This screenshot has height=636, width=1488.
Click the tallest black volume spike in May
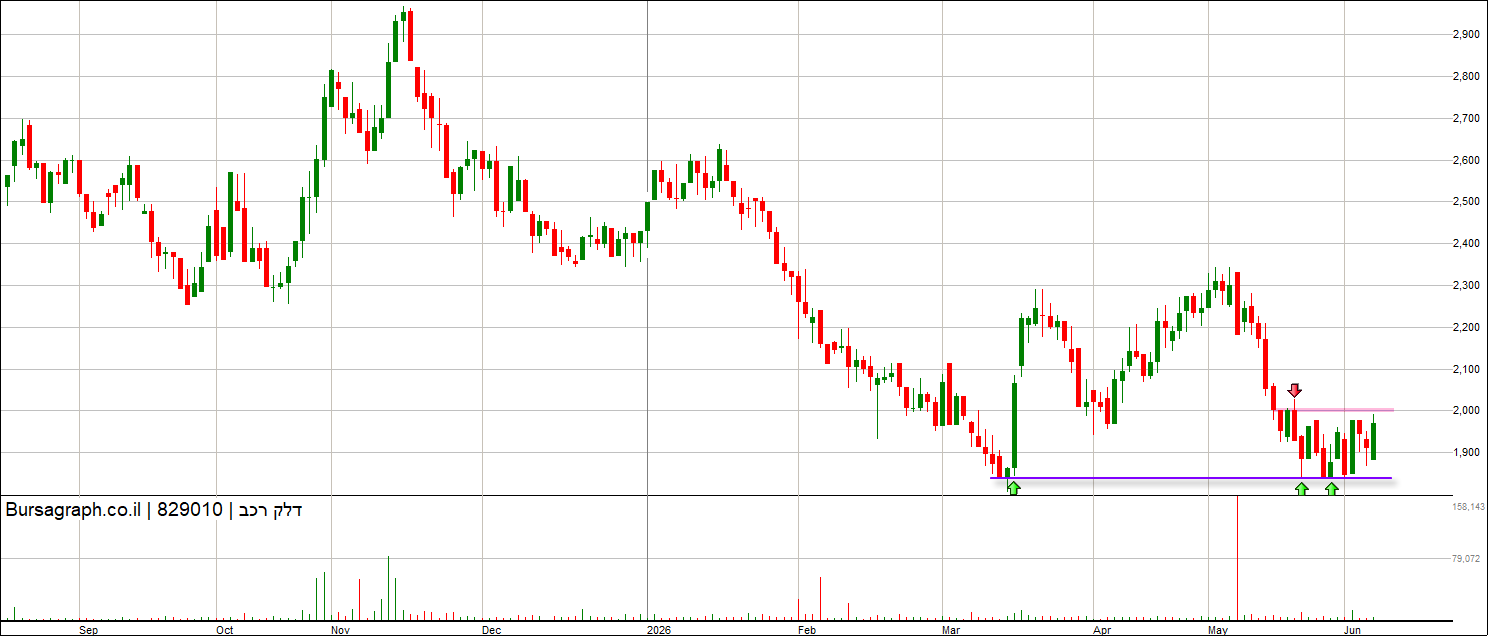(x=1237, y=557)
